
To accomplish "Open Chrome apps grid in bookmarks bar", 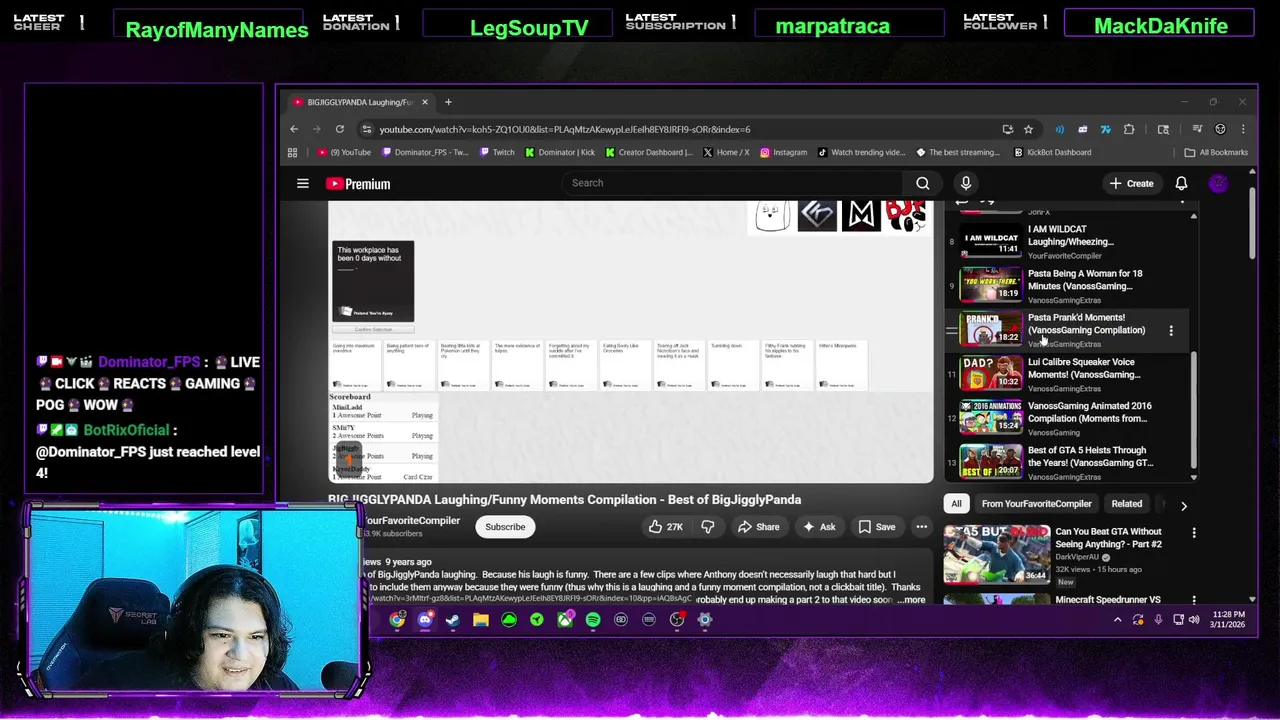I will click(x=292, y=153).
